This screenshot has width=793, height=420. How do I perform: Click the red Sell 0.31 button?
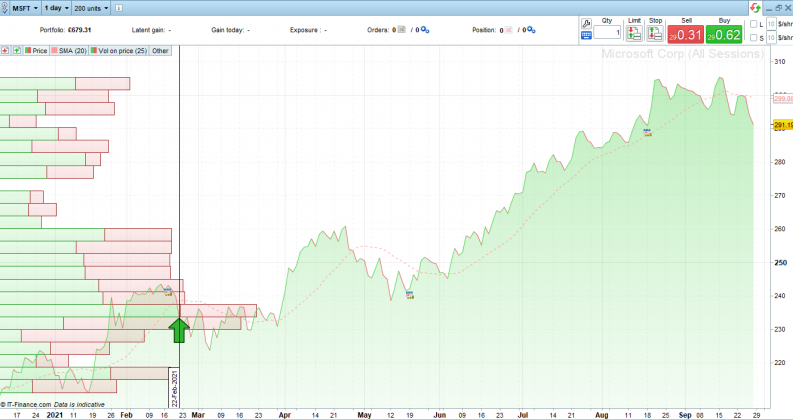tap(686, 34)
